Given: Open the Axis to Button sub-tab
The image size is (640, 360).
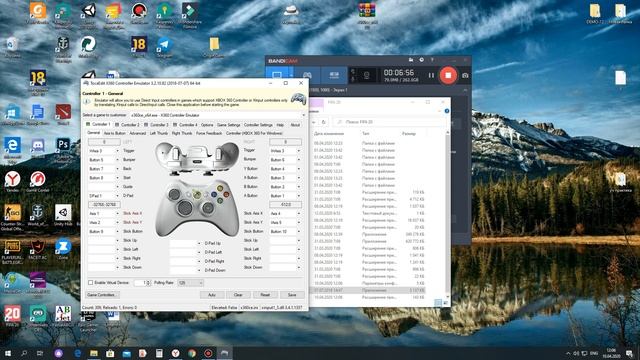Looking at the screenshot, I should 115,133.
